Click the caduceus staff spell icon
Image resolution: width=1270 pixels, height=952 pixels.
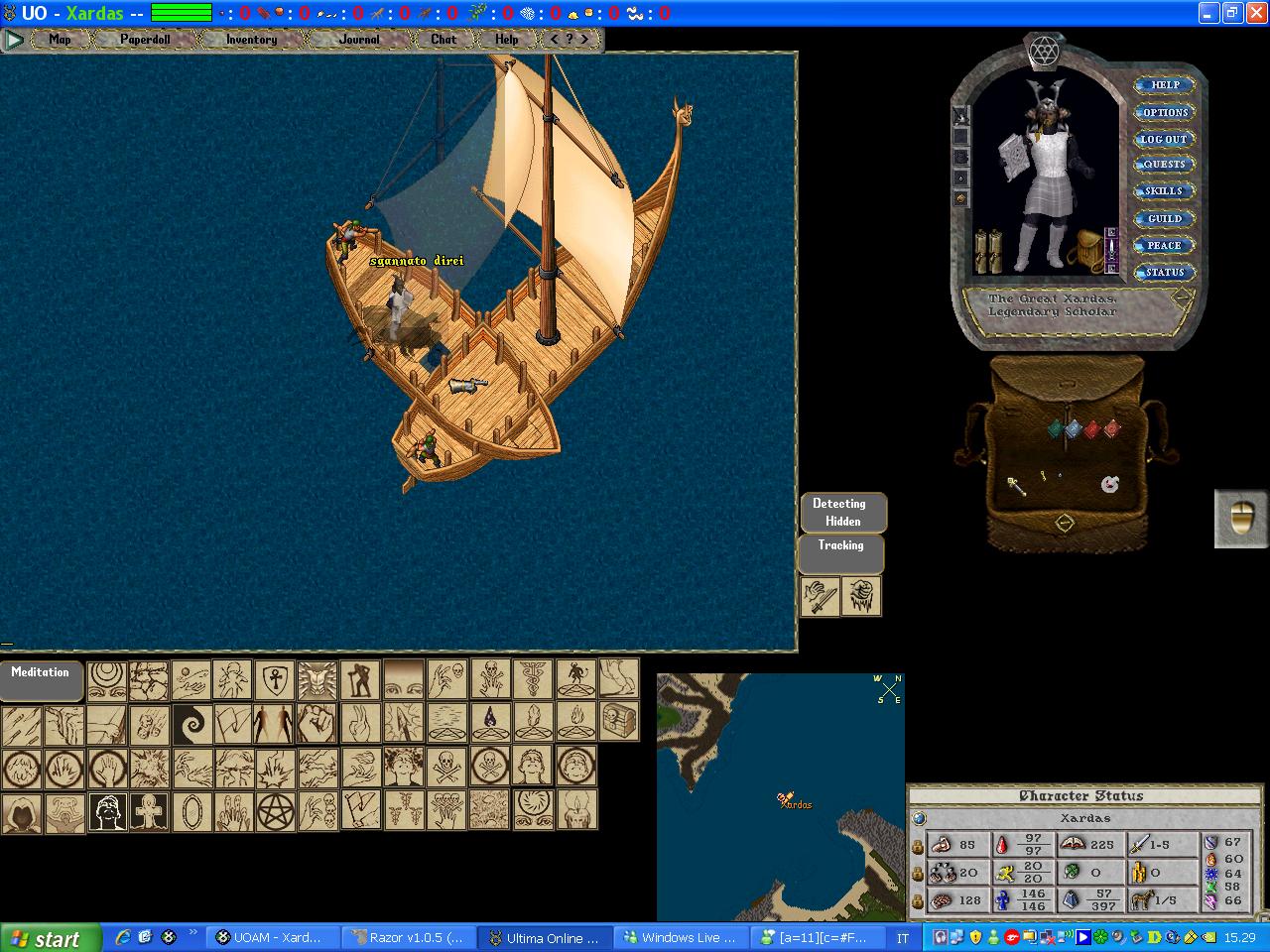click(x=534, y=680)
